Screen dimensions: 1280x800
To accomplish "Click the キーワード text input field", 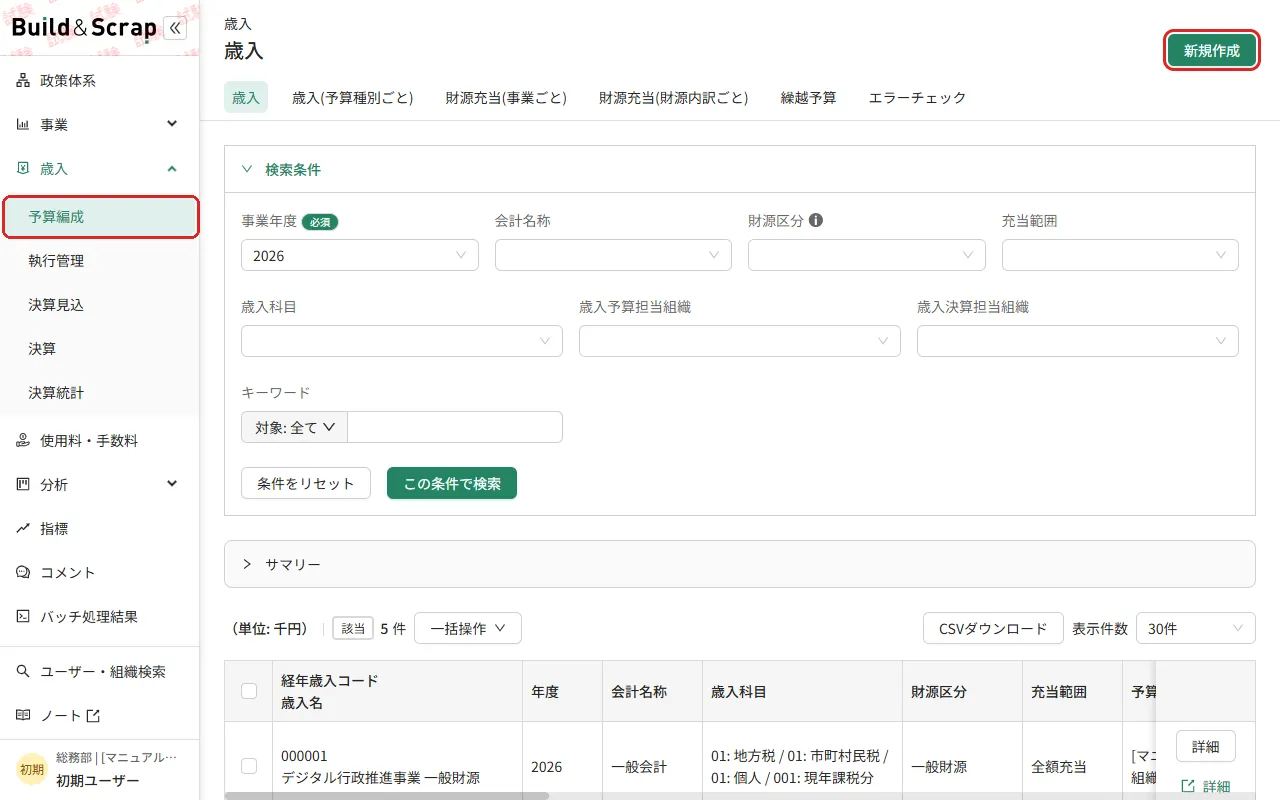I will (x=455, y=427).
